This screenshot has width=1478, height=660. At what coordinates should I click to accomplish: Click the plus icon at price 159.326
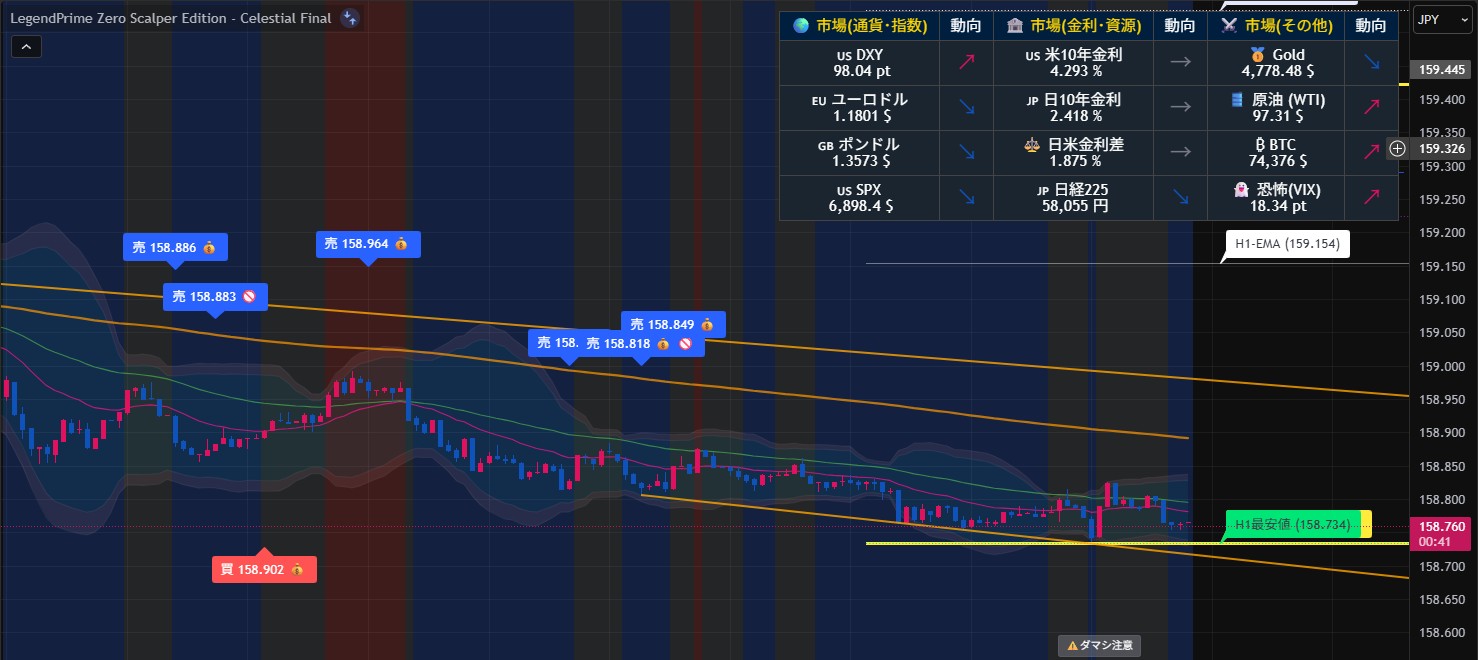(1398, 149)
